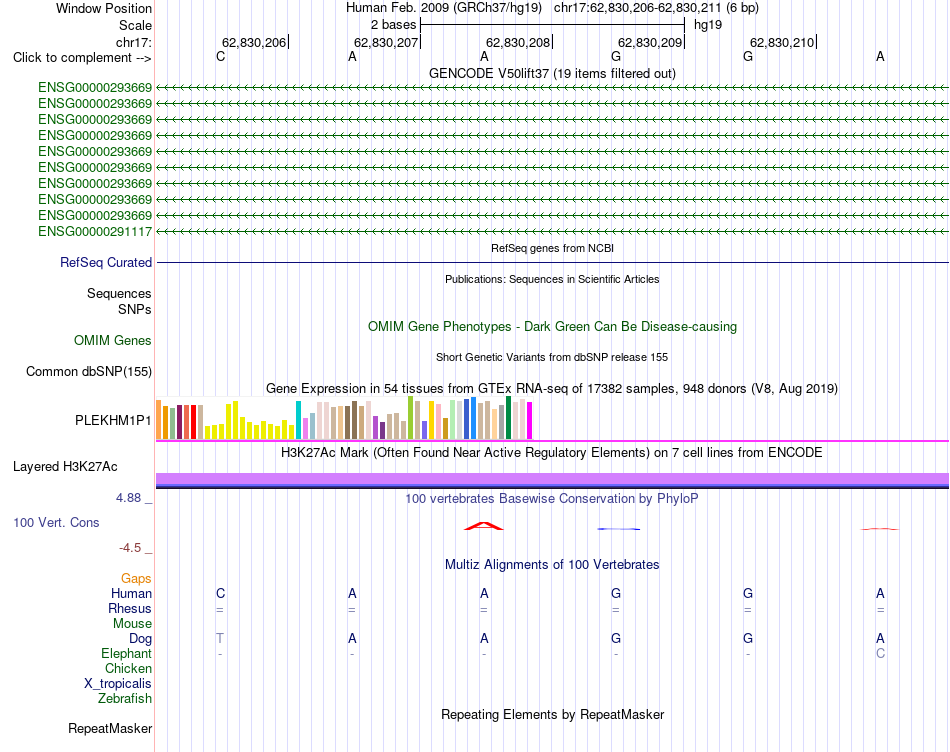Click the chr17: ruler label
This screenshot has width=950, height=752.
point(133,42)
